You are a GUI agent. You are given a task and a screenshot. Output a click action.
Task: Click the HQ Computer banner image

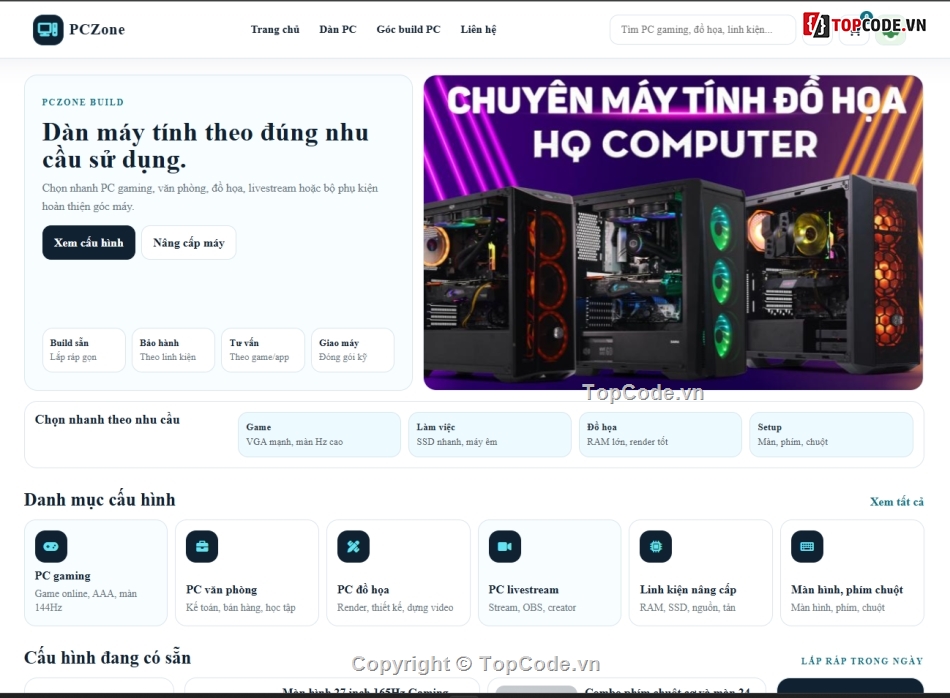point(673,233)
